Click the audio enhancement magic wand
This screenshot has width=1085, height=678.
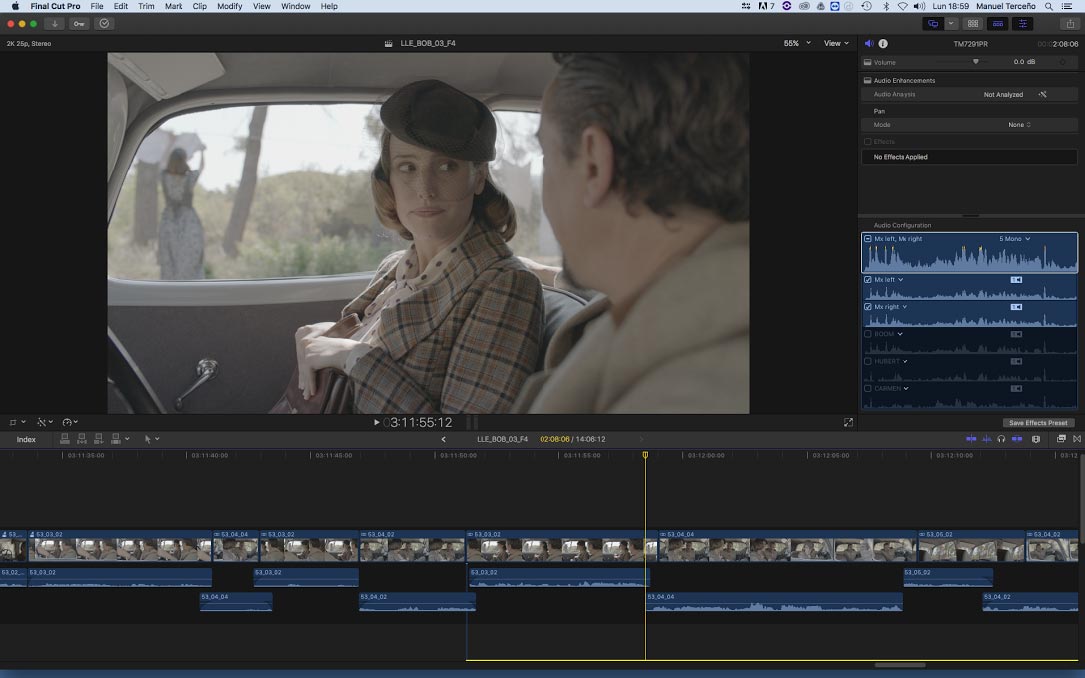tap(1042, 95)
